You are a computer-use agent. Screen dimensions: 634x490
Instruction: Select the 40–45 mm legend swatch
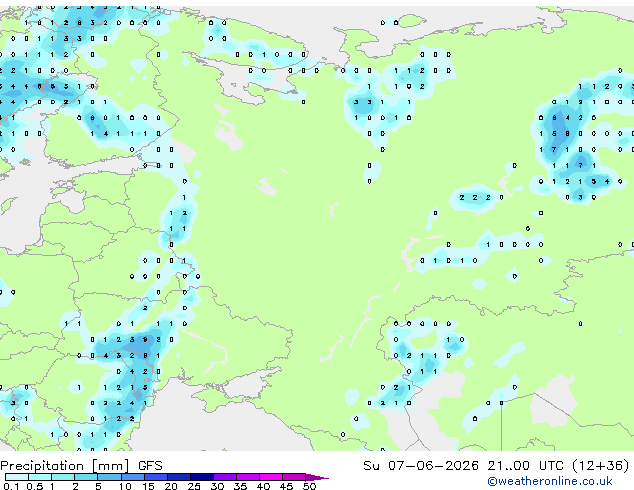[x=271, y=477]
